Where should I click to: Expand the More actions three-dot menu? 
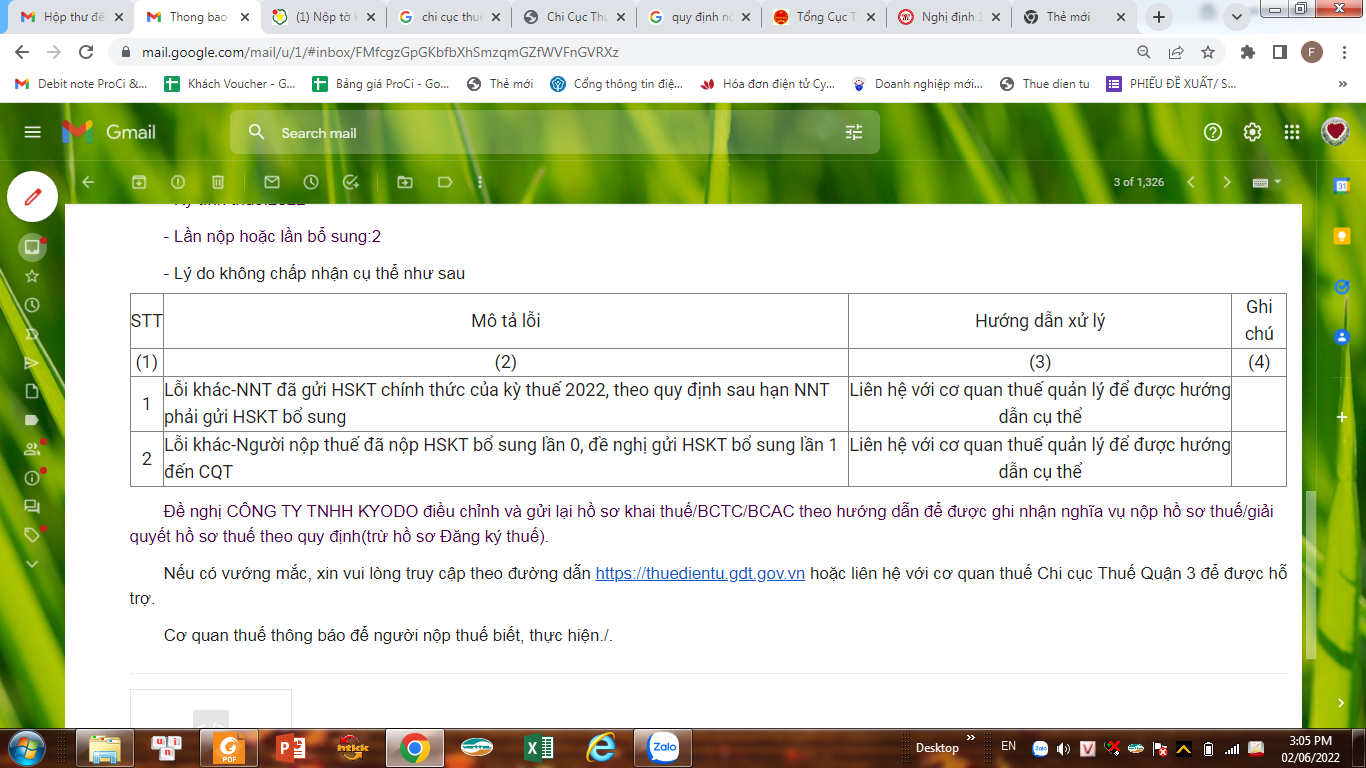pos(481,182)
